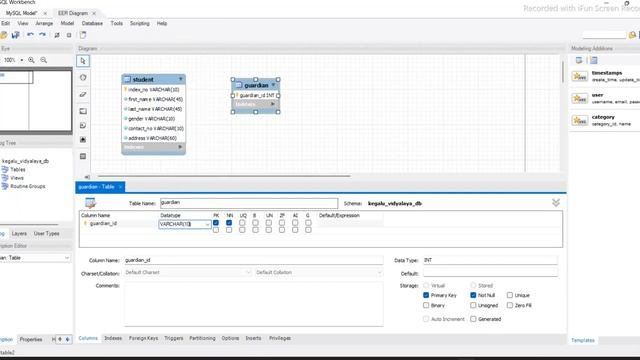The height and width of the screenshot is (360, 640).
Task: Click the redo toolbar icon
Action: pos(42,35)
